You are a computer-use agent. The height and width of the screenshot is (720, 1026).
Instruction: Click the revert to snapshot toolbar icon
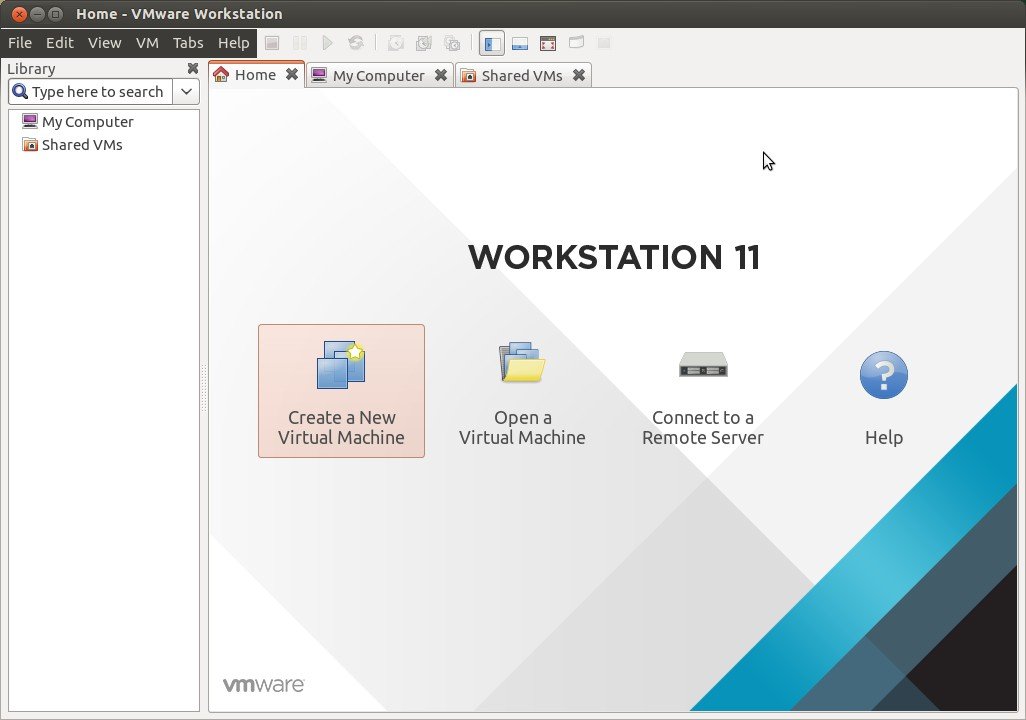tap(424, 43)
